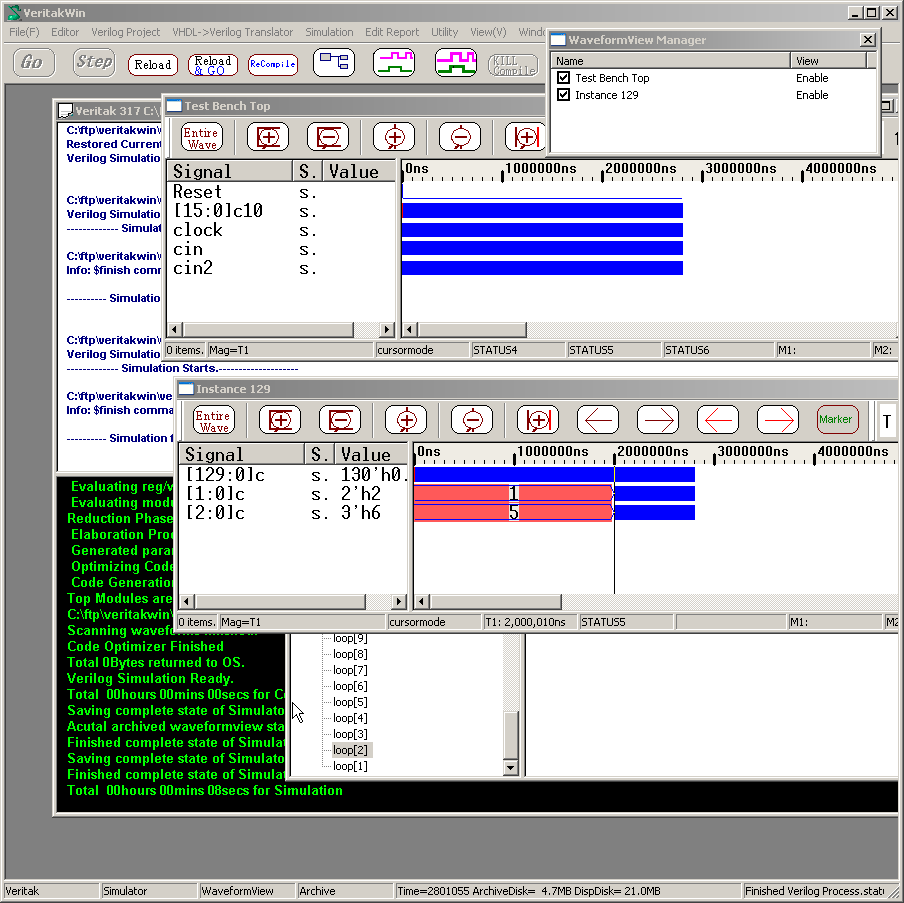Zoom-out box icon in Instance 129
Image resolution: width=904 pixels, height=903 pixels.
click(x=340, y=420)
